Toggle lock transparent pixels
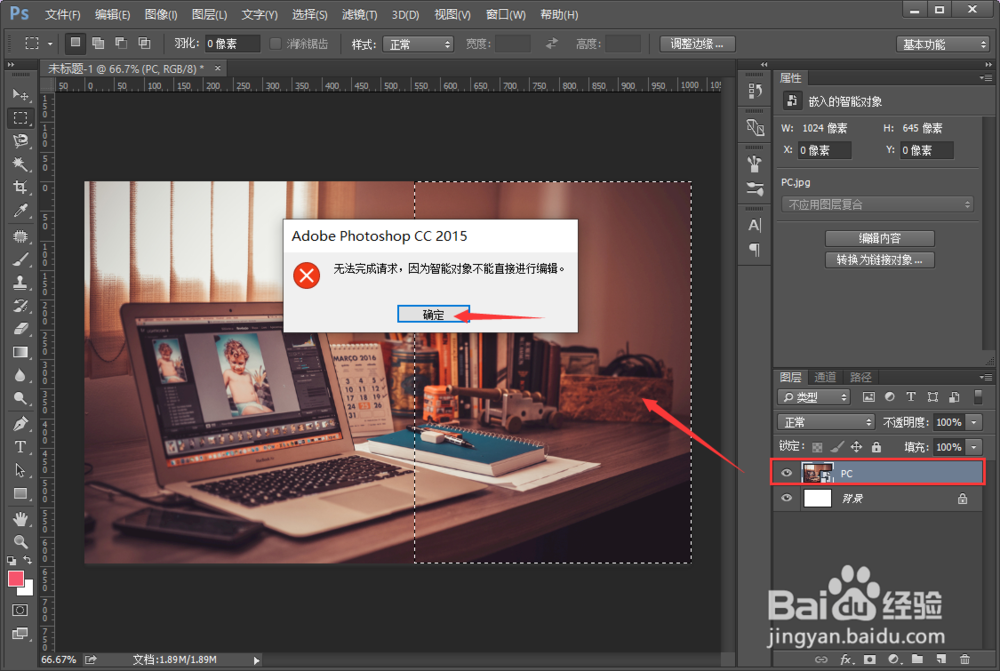Image resolution: width=1000 pixels, height=671 pixels. [x=817, y=447]
